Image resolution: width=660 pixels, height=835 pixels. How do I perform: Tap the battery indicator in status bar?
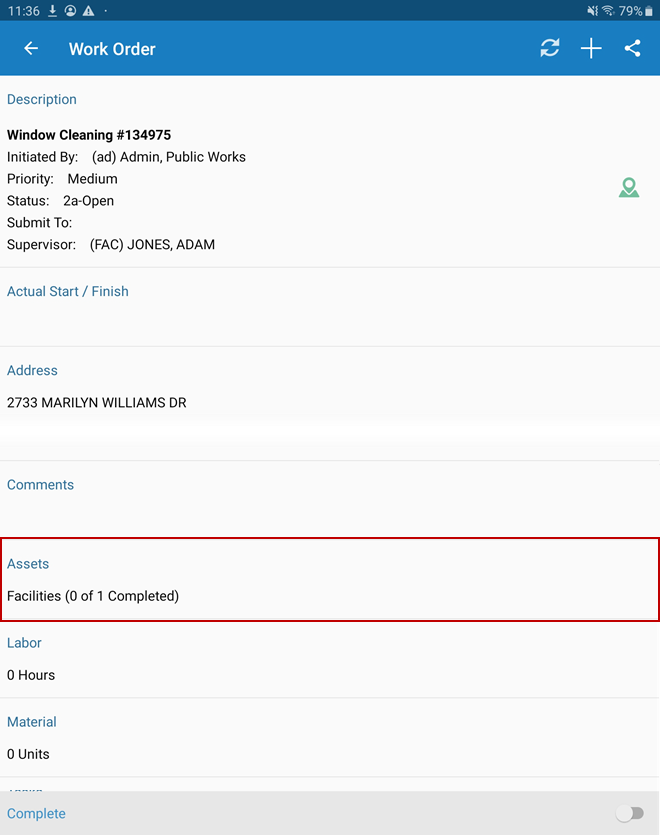[649, 11]
